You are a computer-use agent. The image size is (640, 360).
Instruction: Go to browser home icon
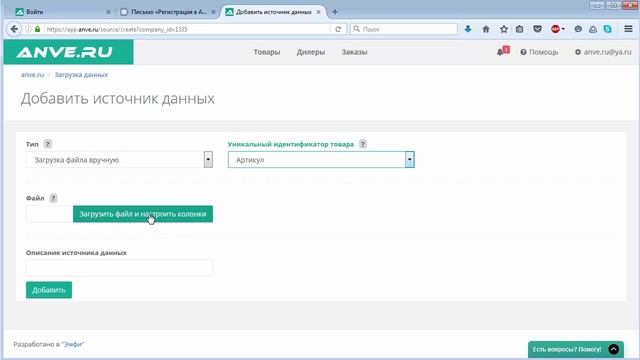point(486,29)
